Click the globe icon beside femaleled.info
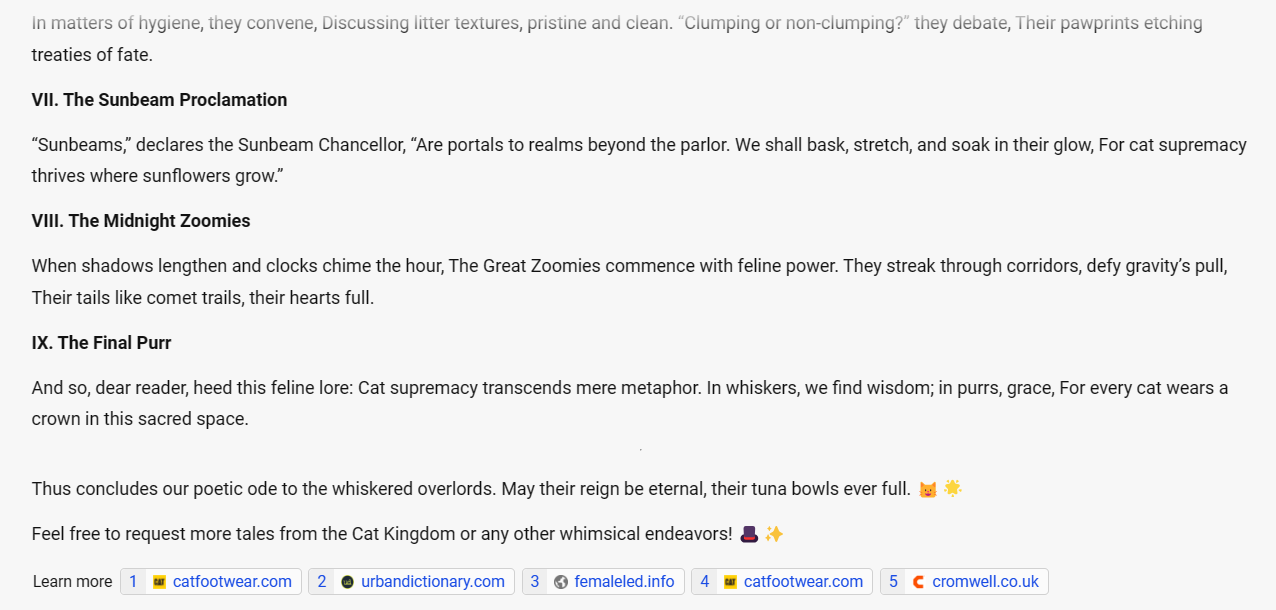This screenshot has width=1276, height=610. coord(560,582)
